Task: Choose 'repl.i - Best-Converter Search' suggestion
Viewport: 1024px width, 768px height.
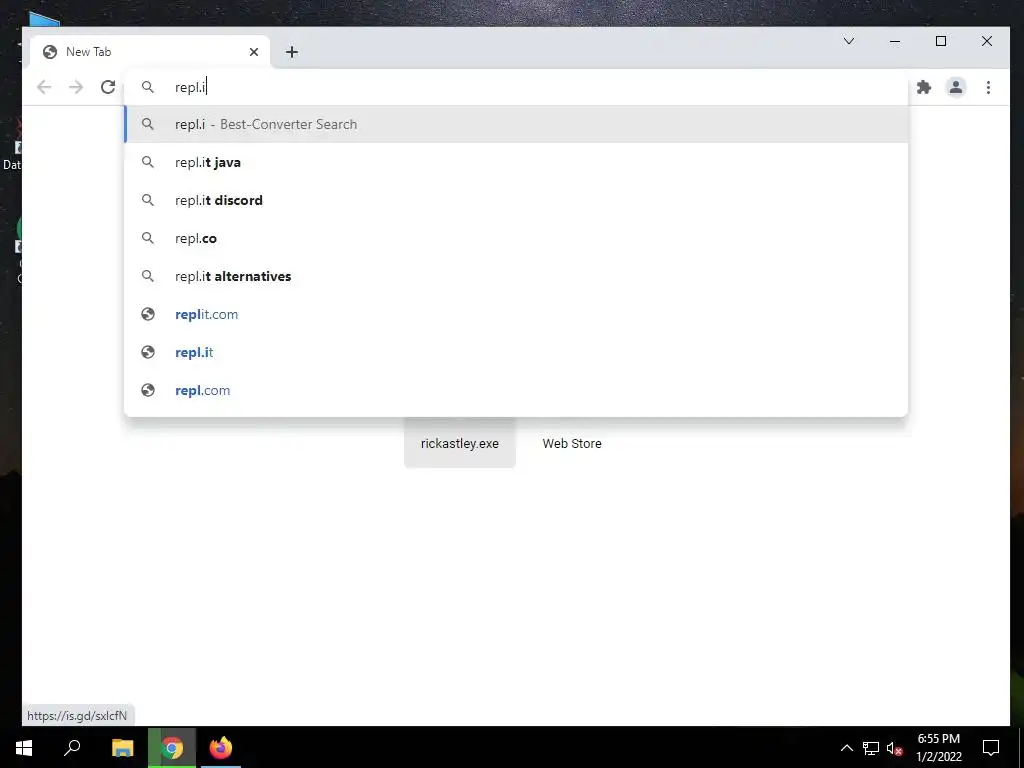Action: 516,124
